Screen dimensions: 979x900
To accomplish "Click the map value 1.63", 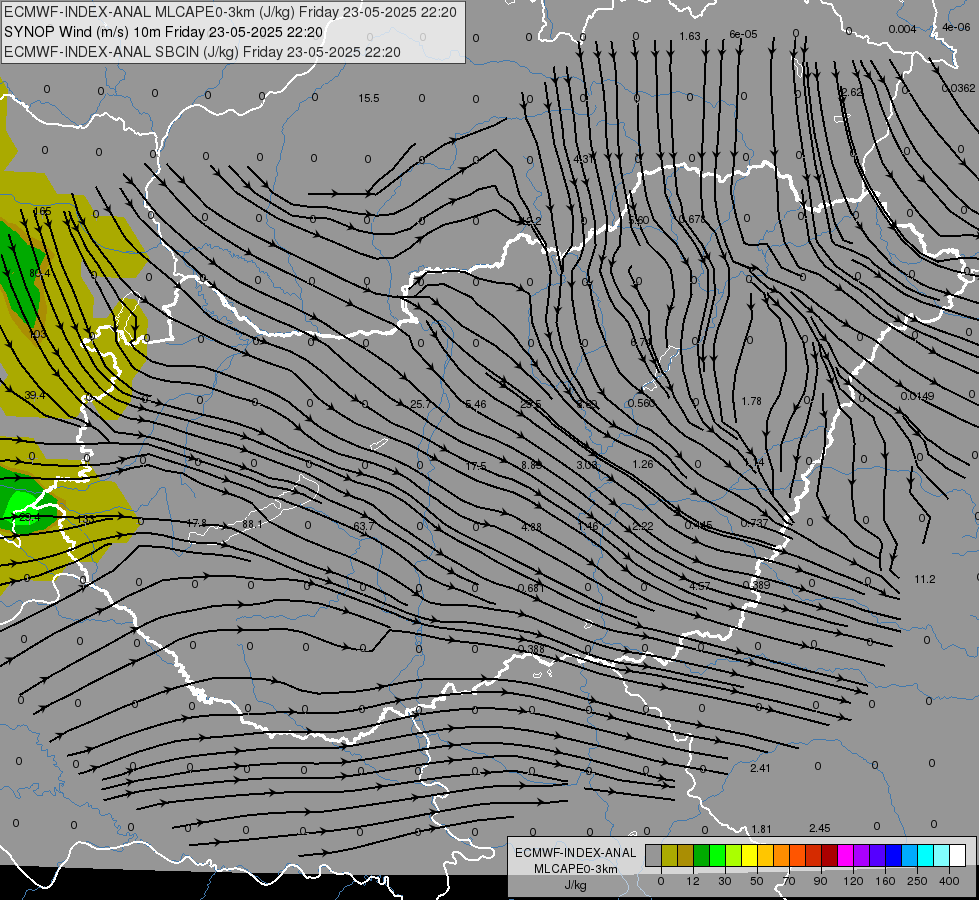I will click(689, 36).
